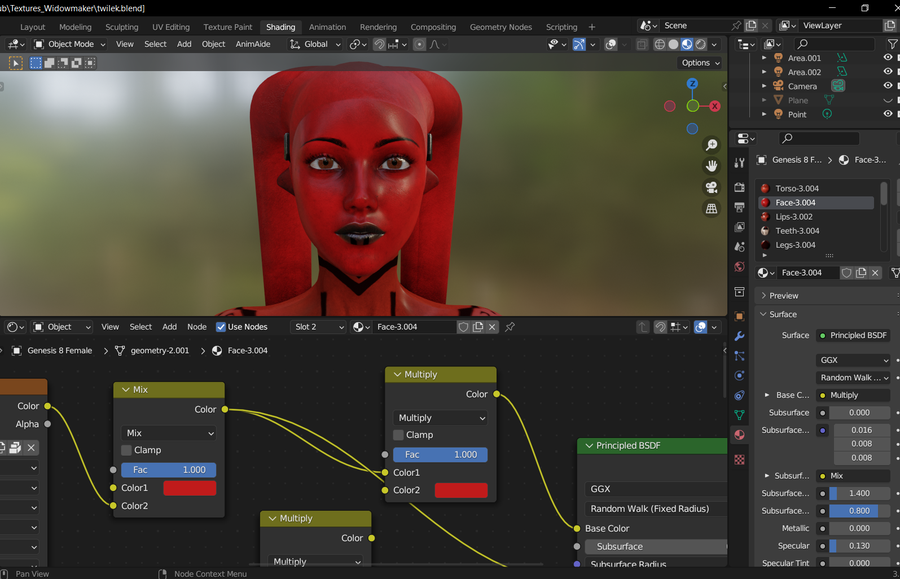Screen dimensions: 900x579
Task: Toggle viewport gizmos icon
Action: pyautogui.click(x=579, y=44)
